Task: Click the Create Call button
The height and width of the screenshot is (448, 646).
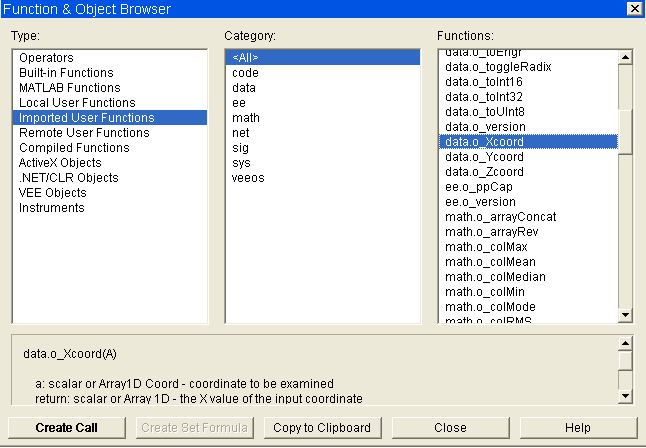Action: coord(66,428)
